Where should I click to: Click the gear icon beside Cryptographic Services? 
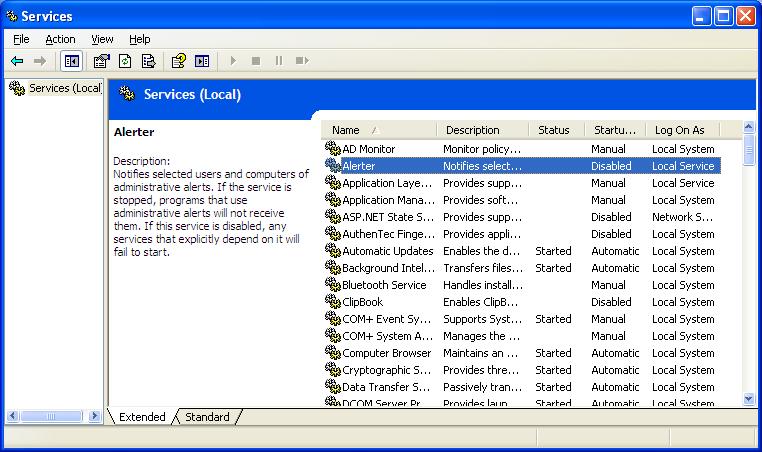[x=333, y=369]
